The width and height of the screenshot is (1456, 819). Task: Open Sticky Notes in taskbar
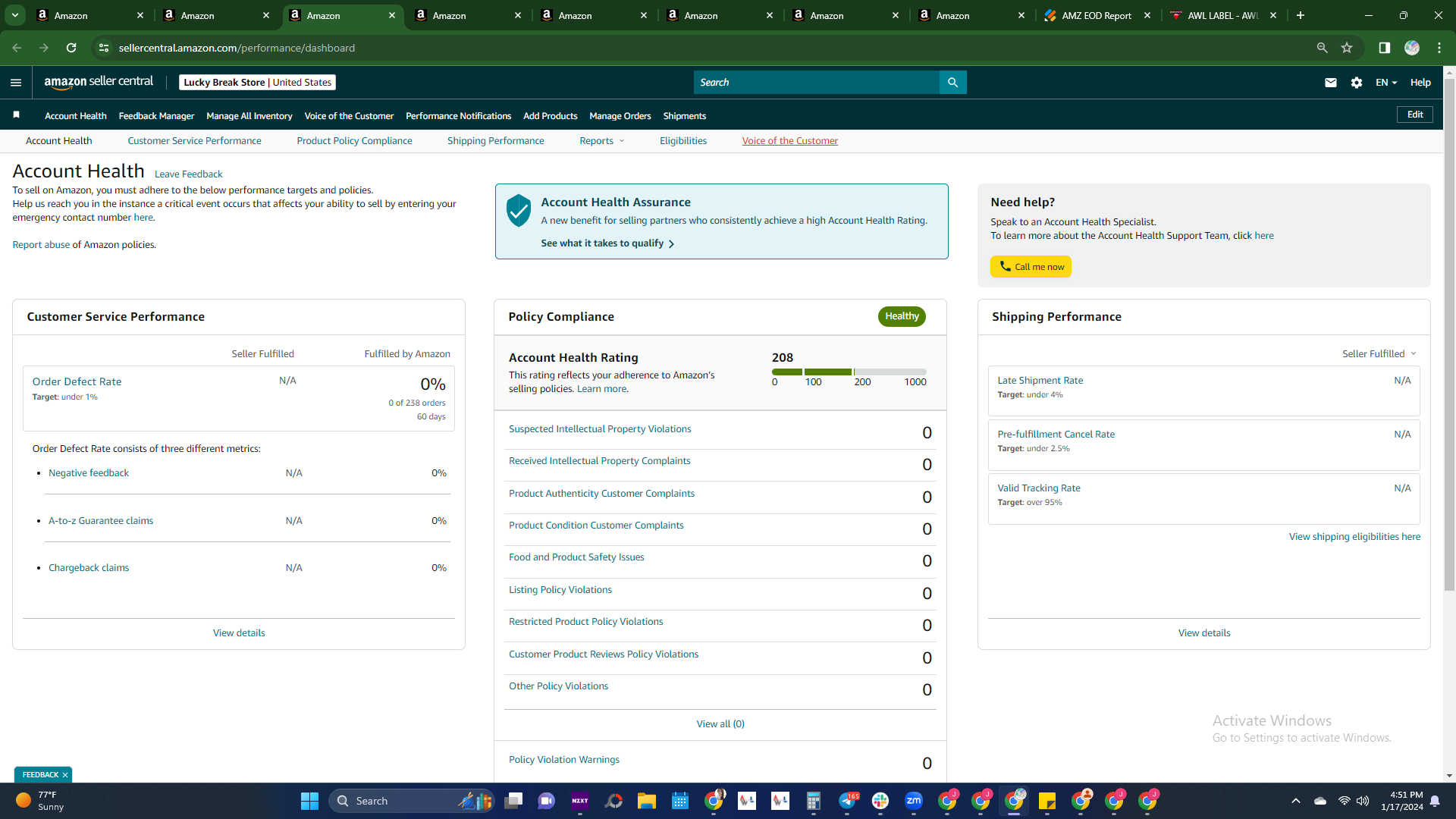pos(1047,801)
